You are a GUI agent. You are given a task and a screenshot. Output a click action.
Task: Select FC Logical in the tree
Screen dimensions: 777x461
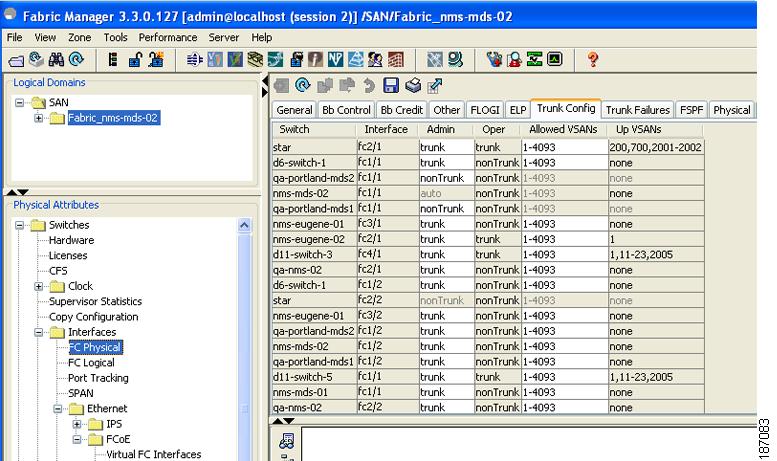point(91,363)
